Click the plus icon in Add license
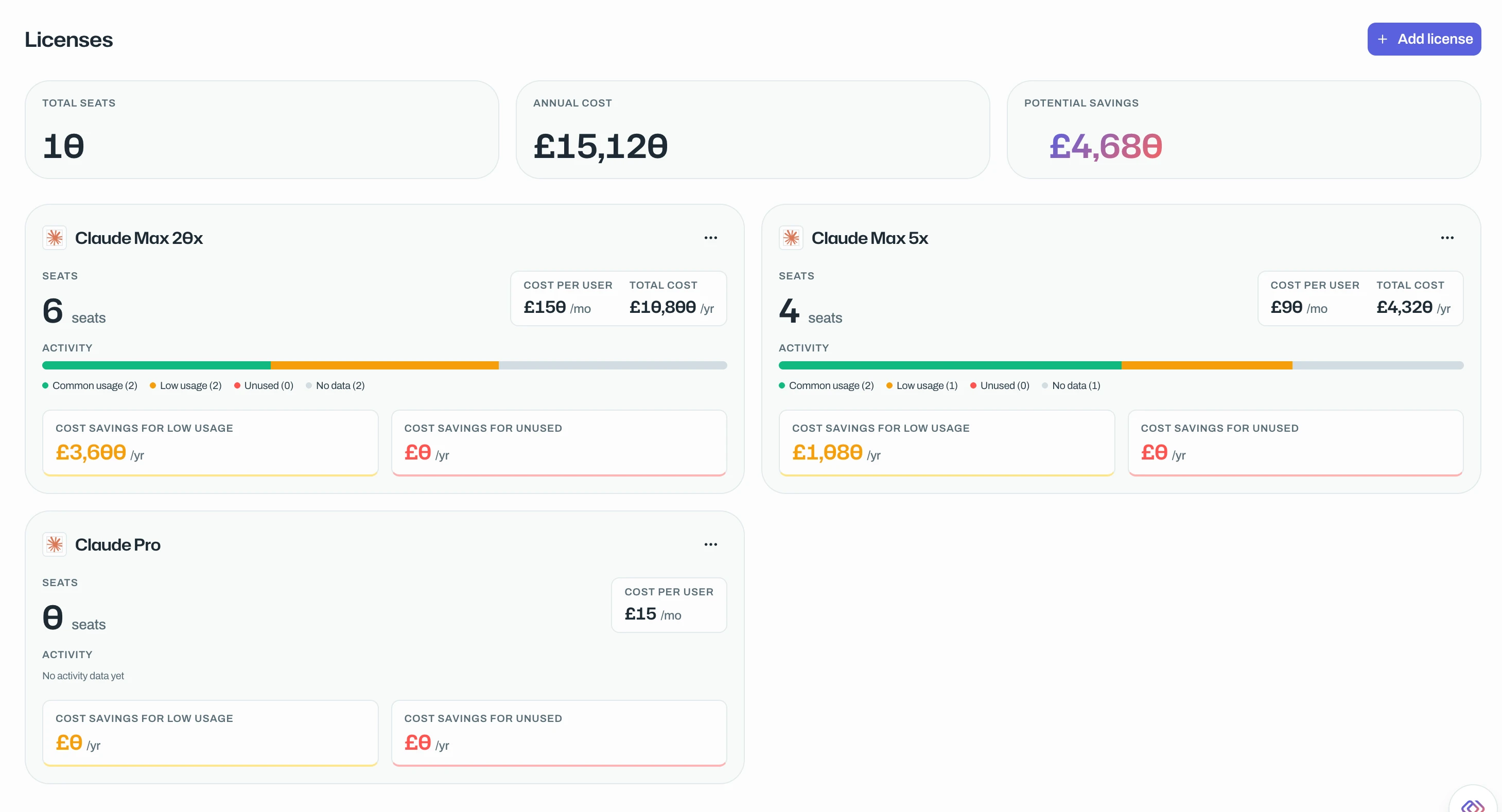This screenshot has height=812, width=1502. pos(1382,39)
